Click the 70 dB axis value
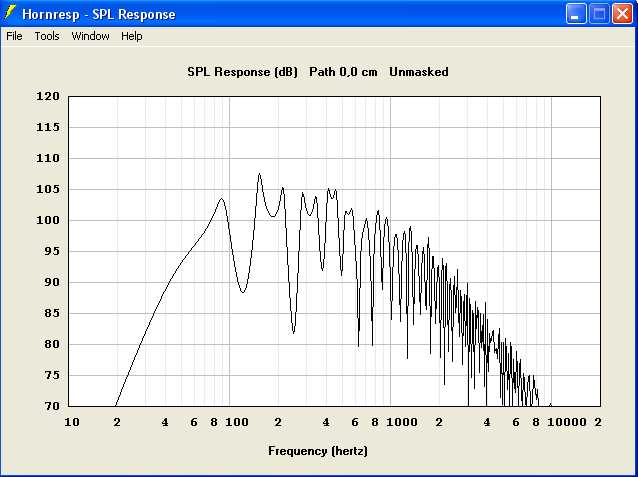Image resolution: width=638 pixels, height=477 pixels. click(52, 406)
